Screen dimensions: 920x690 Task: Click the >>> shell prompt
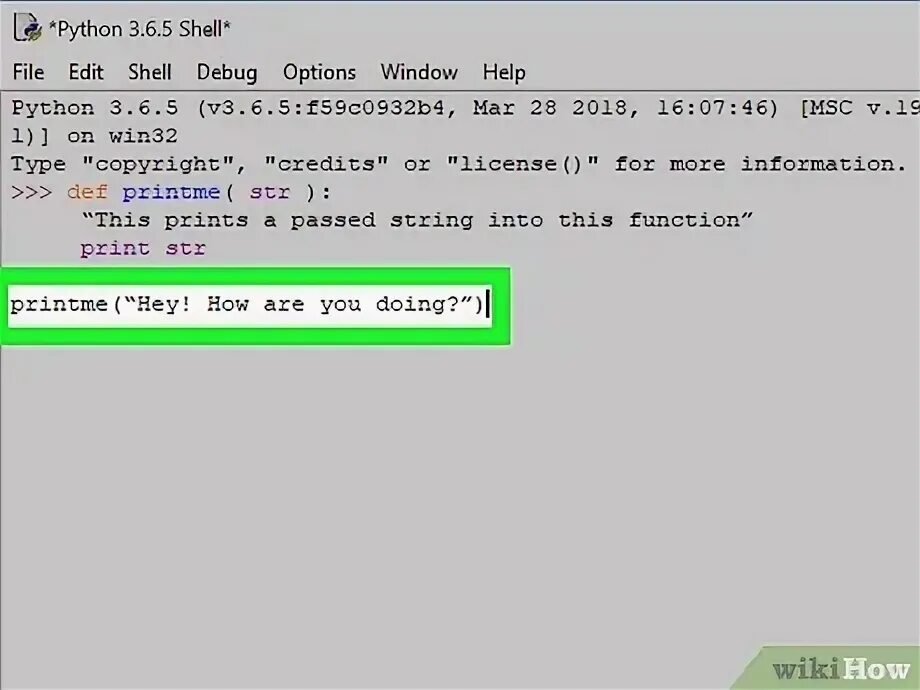(x=31, y=192)
